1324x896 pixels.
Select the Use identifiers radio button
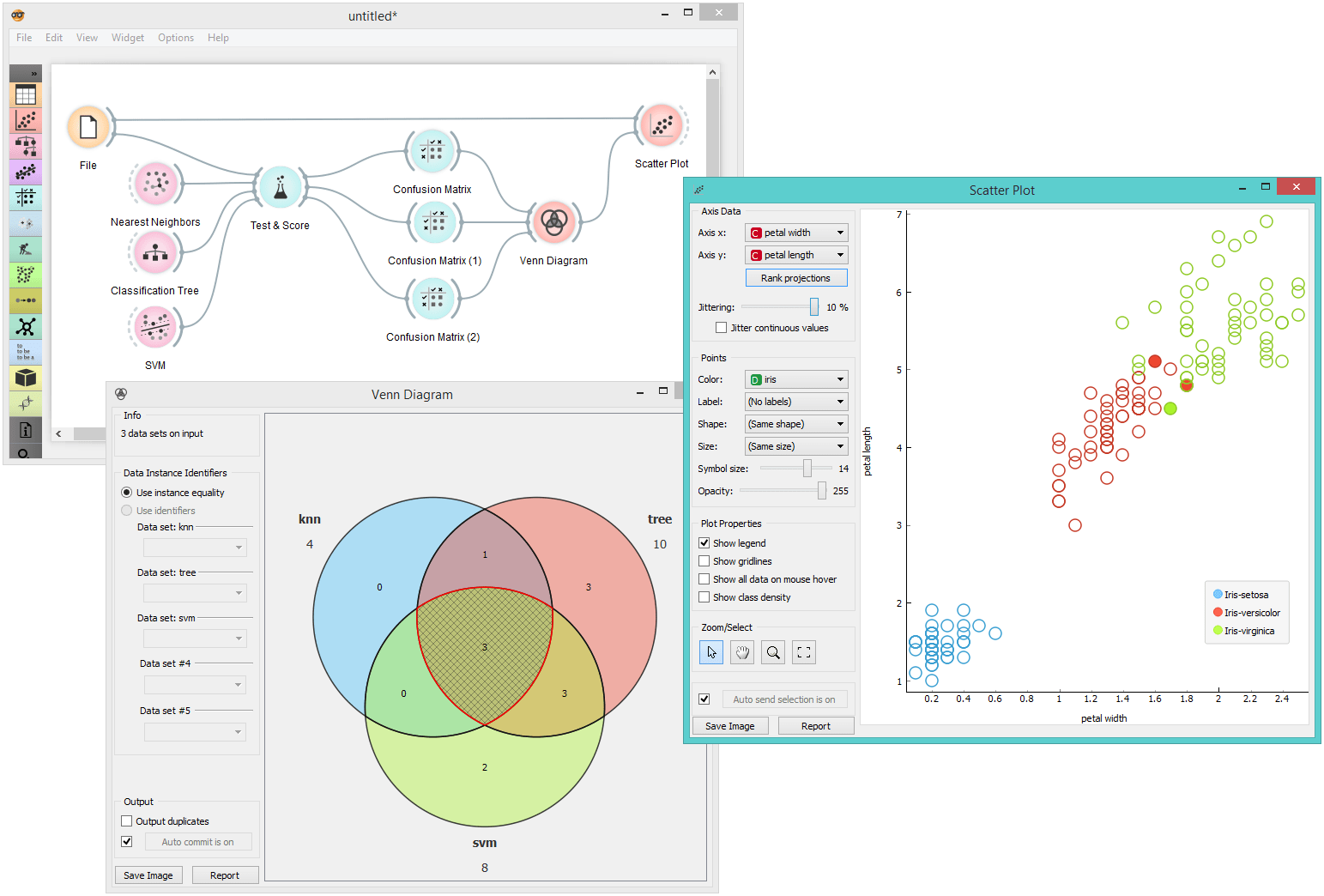tap(126, 510)
